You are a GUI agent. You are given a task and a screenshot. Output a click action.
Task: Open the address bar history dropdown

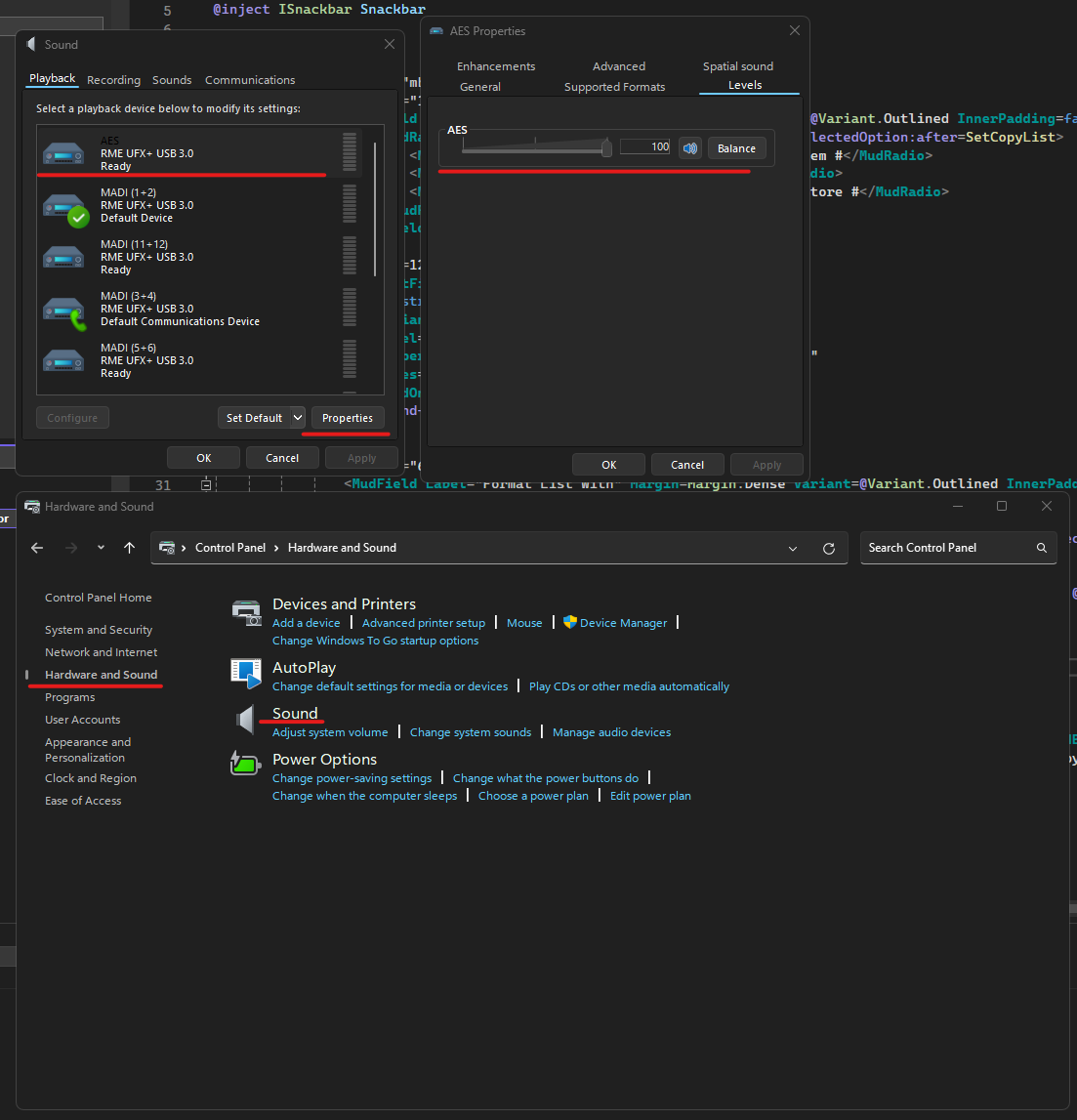click(793, 549)
